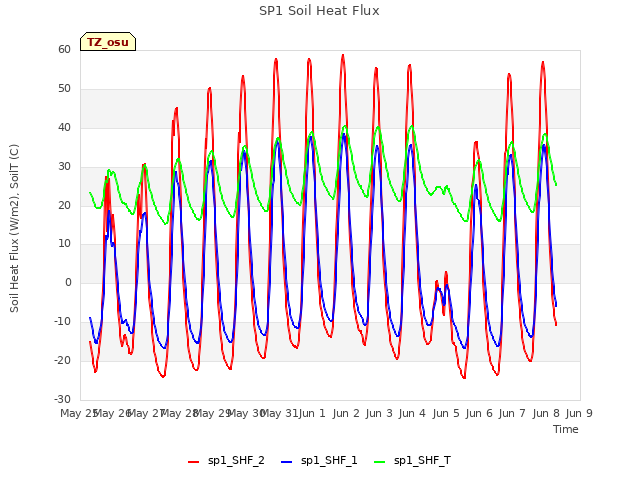Click the 20 y-axis tick label

click(x=64, y=205)
